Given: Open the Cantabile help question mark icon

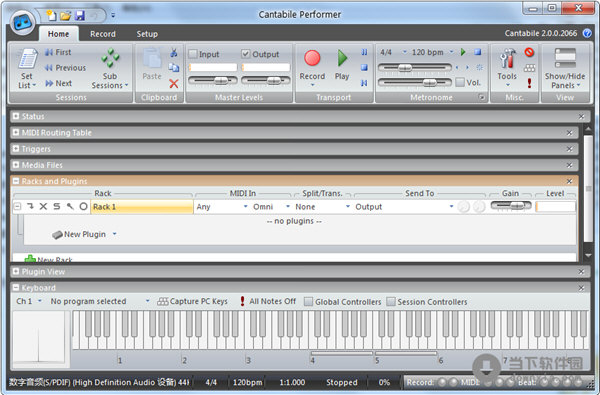Looking at the screenshot, I should (587, 33).
